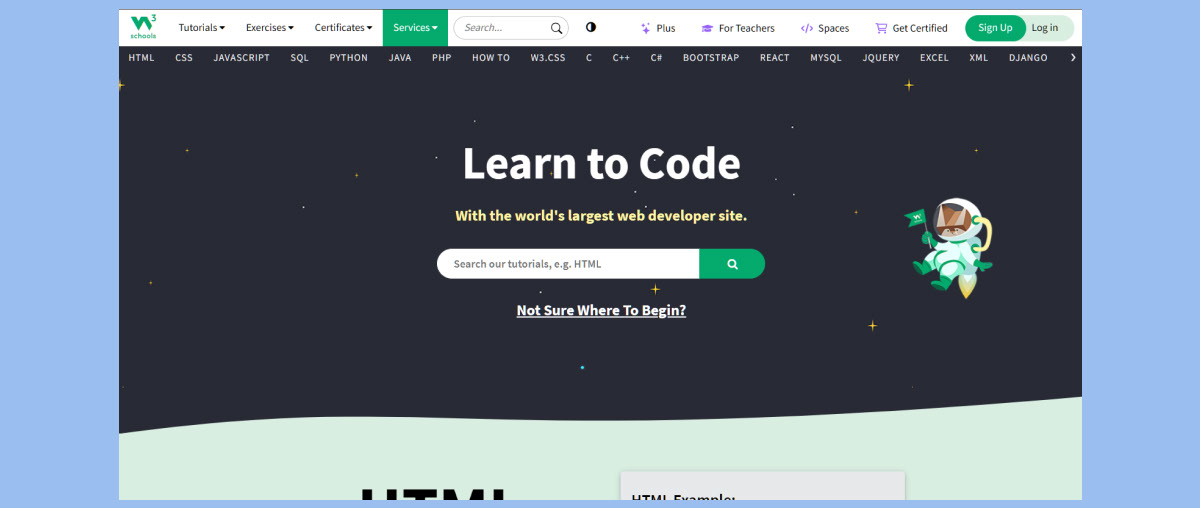
Task: Select EXCEL in the topic bar
Action: [934, 58]
